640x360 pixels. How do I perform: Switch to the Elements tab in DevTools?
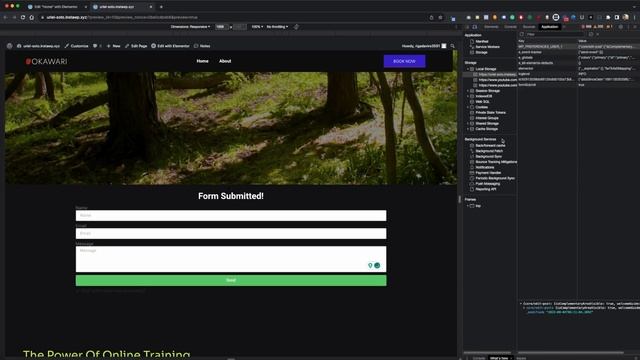click(491, 27)
